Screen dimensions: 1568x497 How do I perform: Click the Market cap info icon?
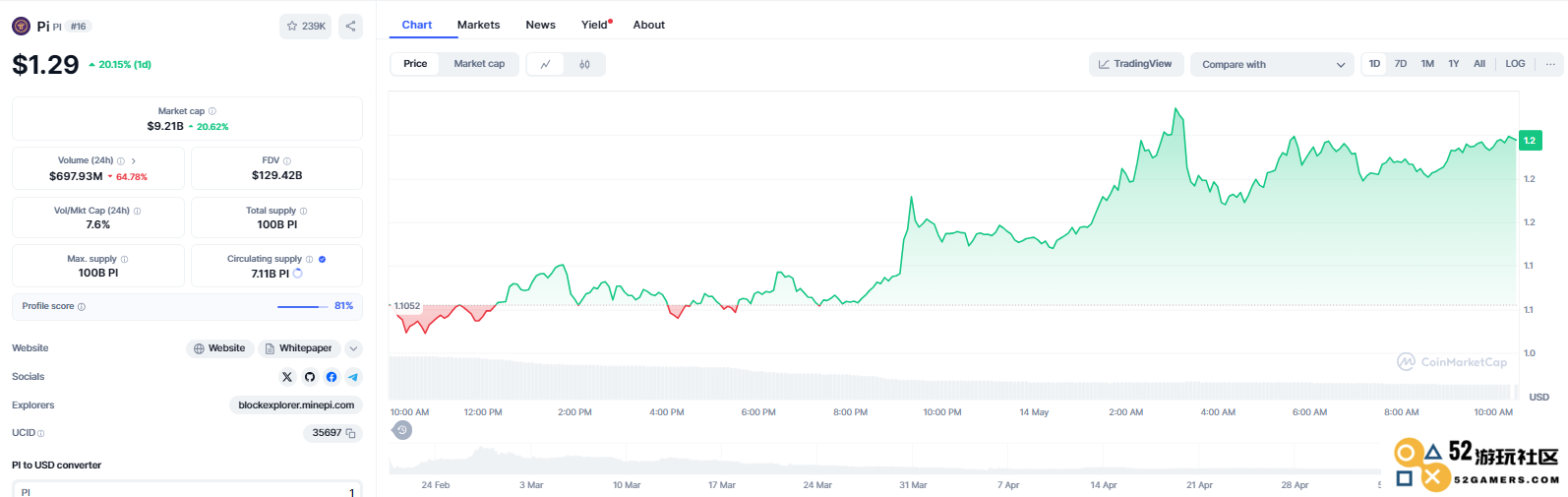point(212,111)
